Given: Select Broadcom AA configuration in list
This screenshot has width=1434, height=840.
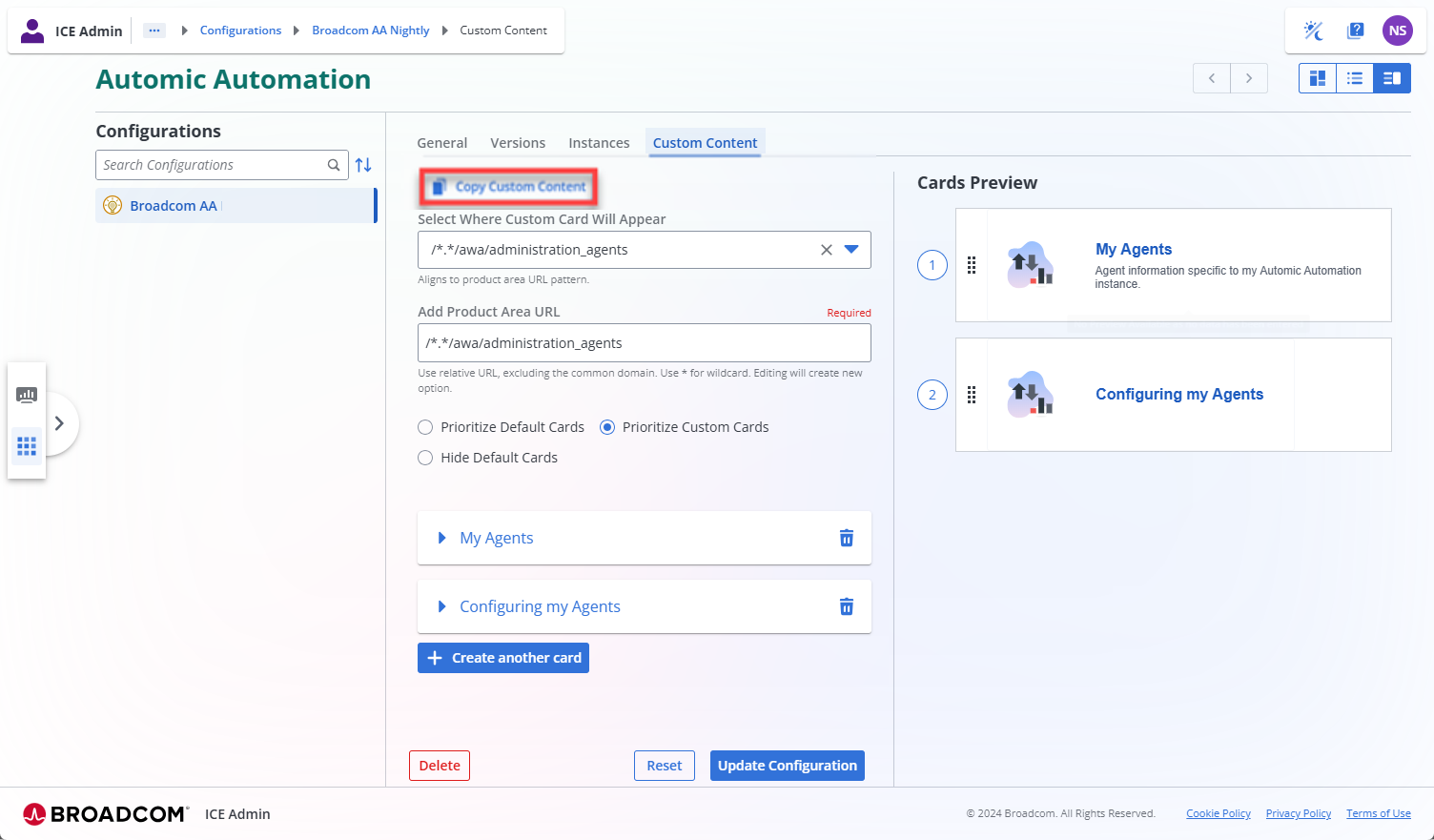Looking at the screenshot, I should (x=236, y=205).
